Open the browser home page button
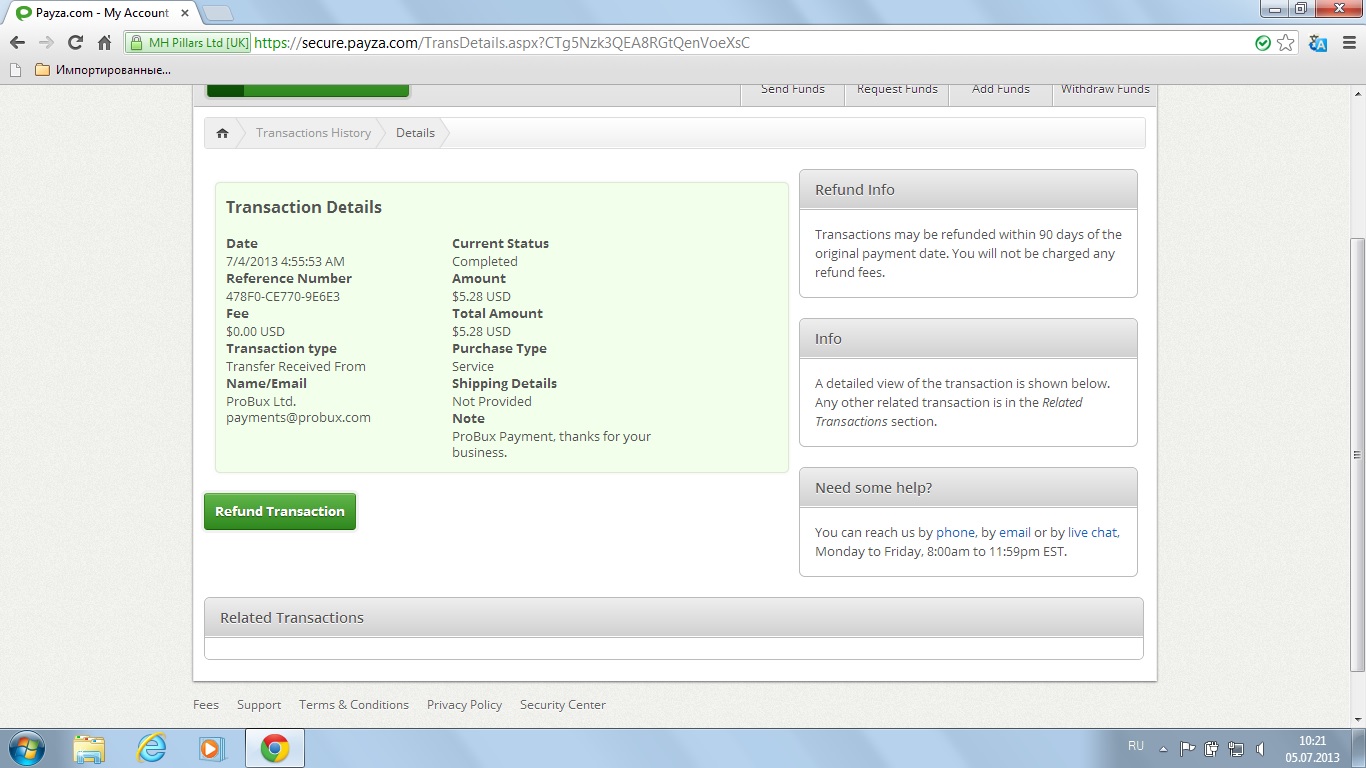Viewport: 1366px width, 768px height. 104,43
